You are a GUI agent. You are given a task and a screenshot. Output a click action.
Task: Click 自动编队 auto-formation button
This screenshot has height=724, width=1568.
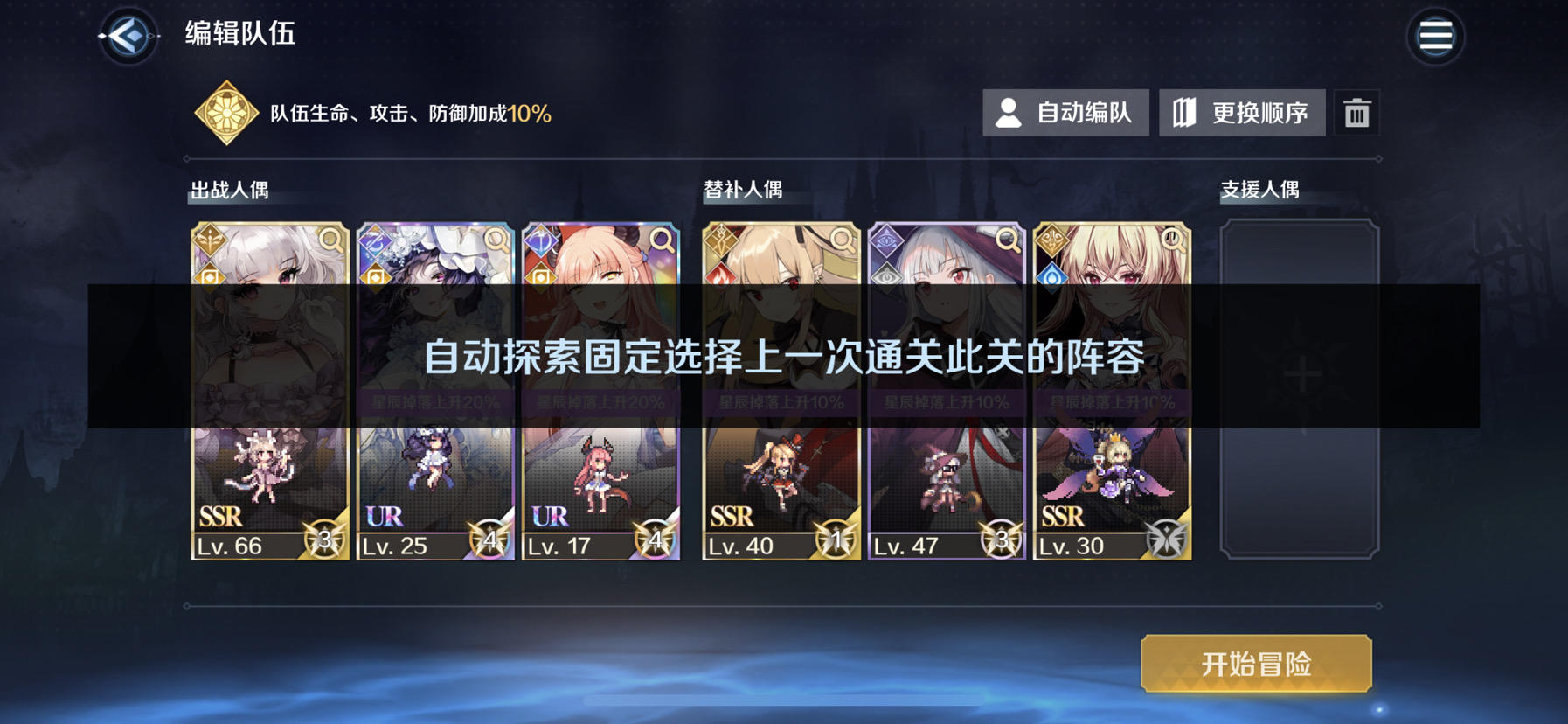[x=1065, y=113]
